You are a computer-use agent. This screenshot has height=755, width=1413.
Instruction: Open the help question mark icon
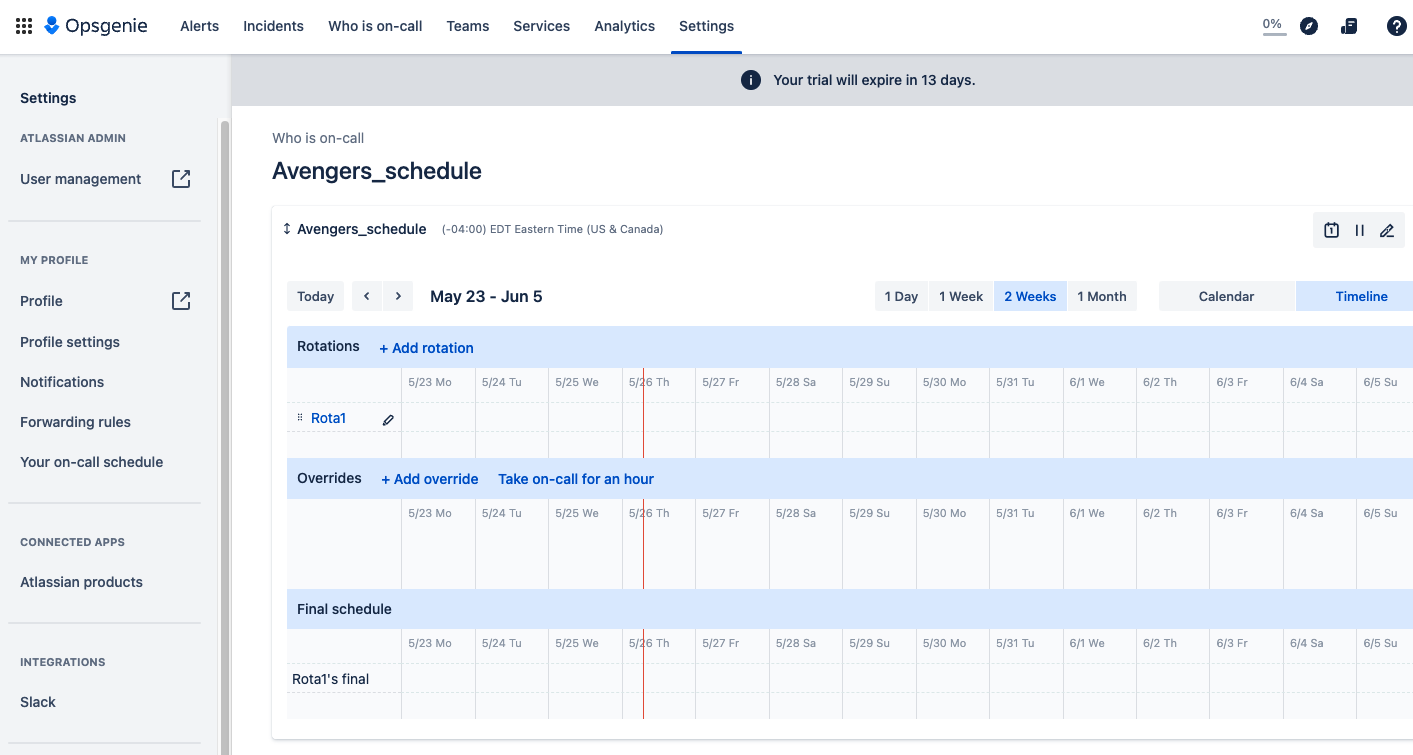tap(1396, 26)
